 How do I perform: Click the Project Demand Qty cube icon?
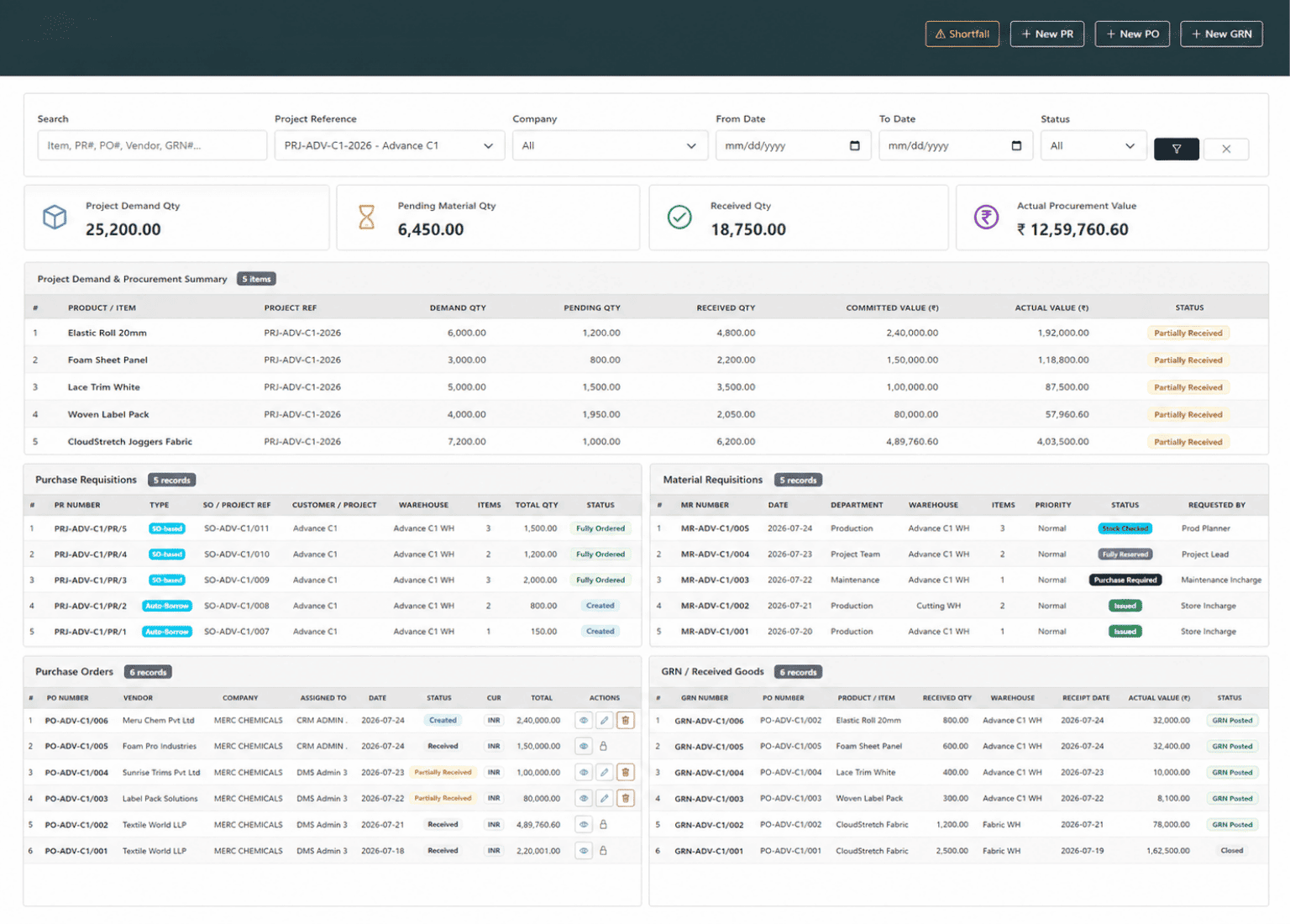click(x=55, y=218)
